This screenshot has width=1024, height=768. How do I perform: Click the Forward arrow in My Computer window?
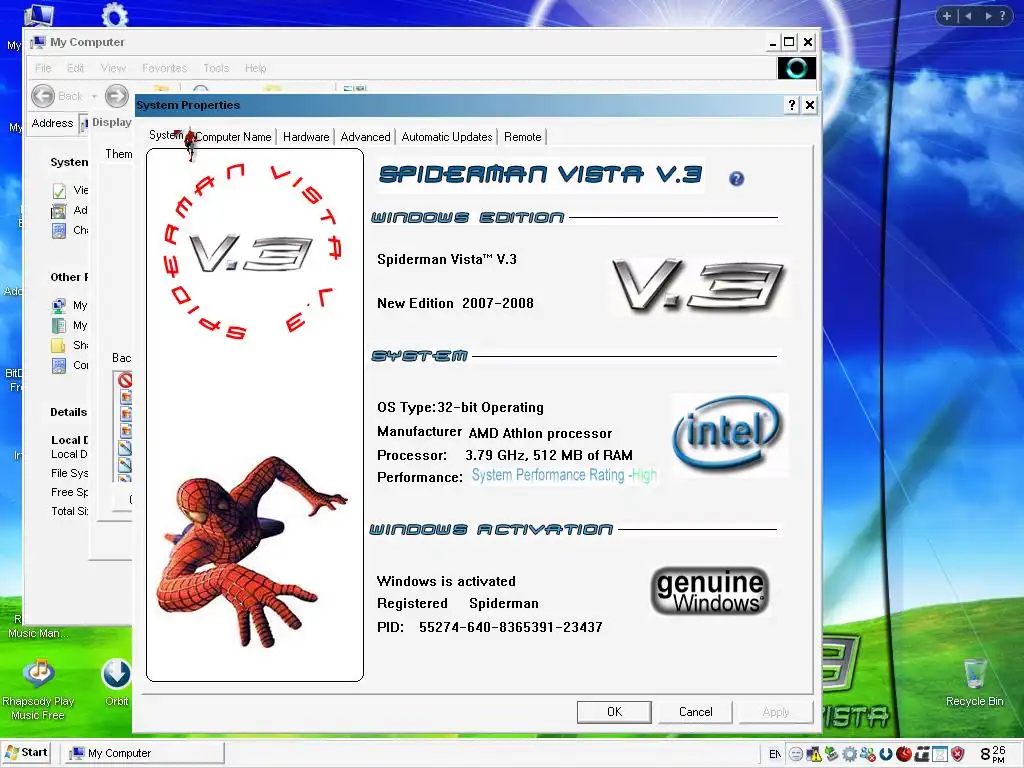117,96
